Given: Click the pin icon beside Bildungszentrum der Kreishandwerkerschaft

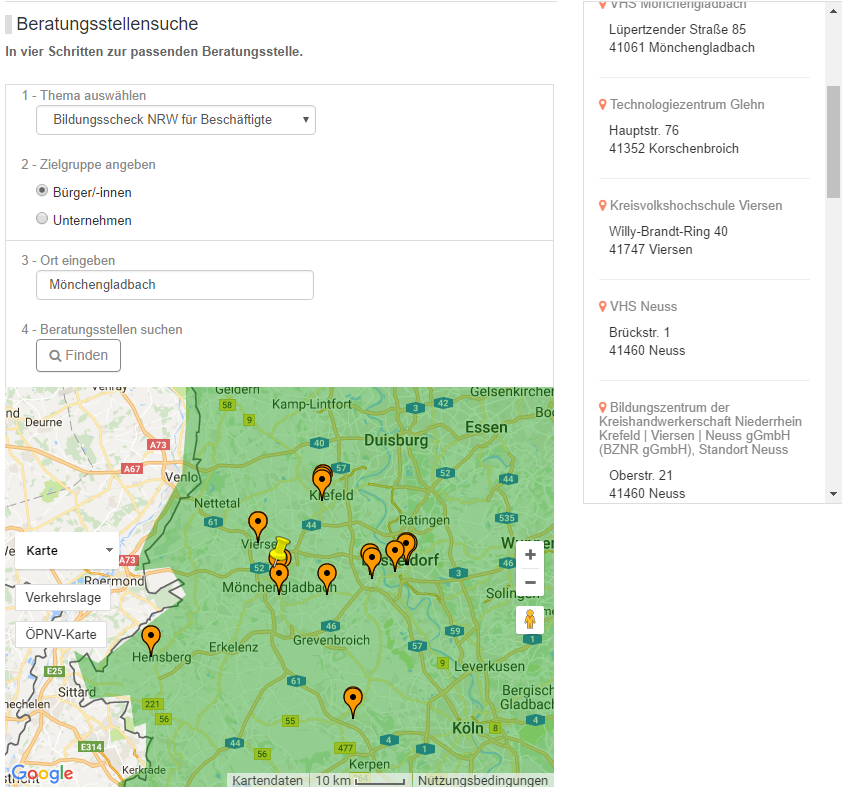Looking at the screenshot, I should pos(603,408).
